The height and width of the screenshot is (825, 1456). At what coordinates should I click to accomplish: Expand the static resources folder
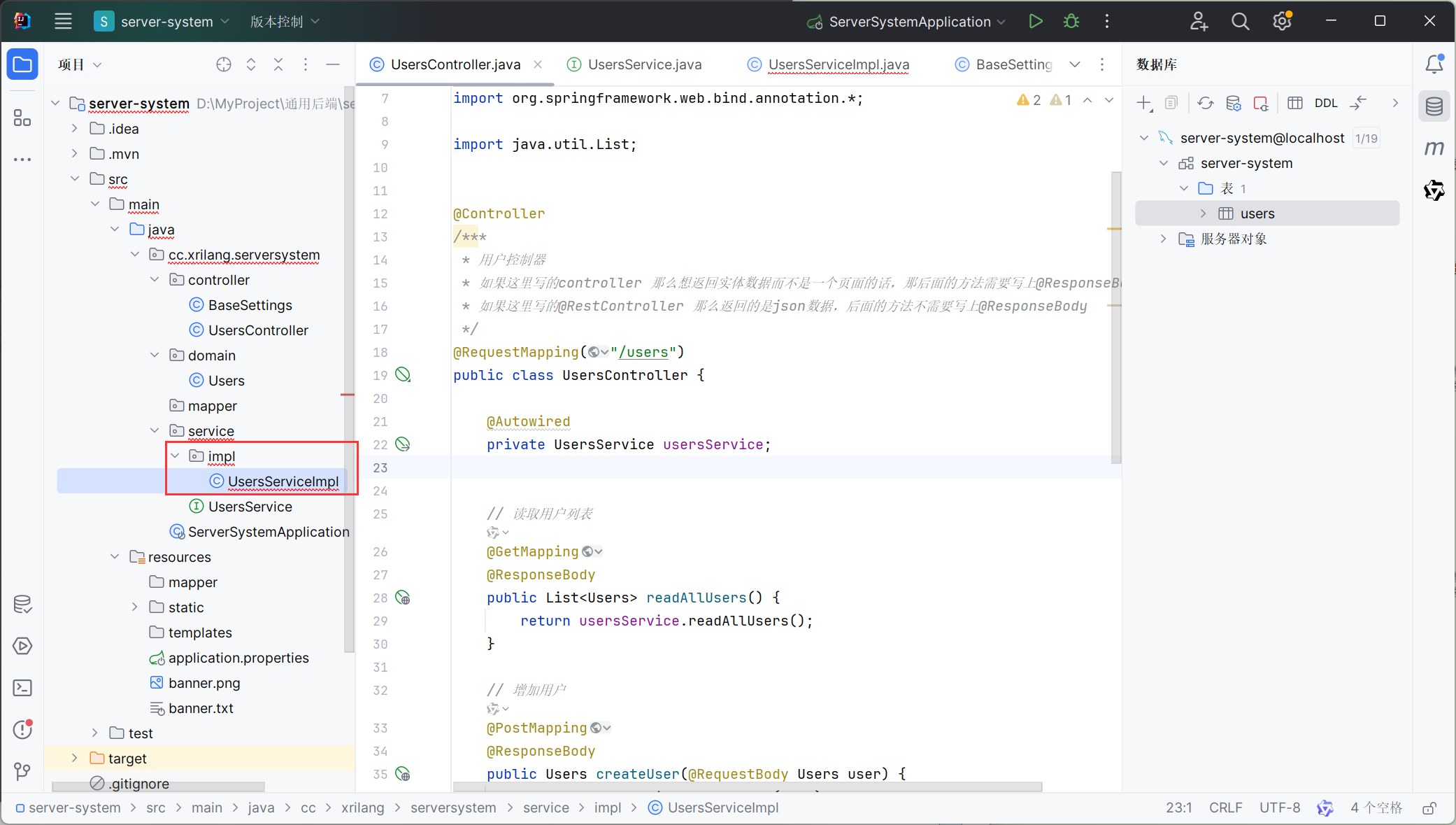point(135,607)
